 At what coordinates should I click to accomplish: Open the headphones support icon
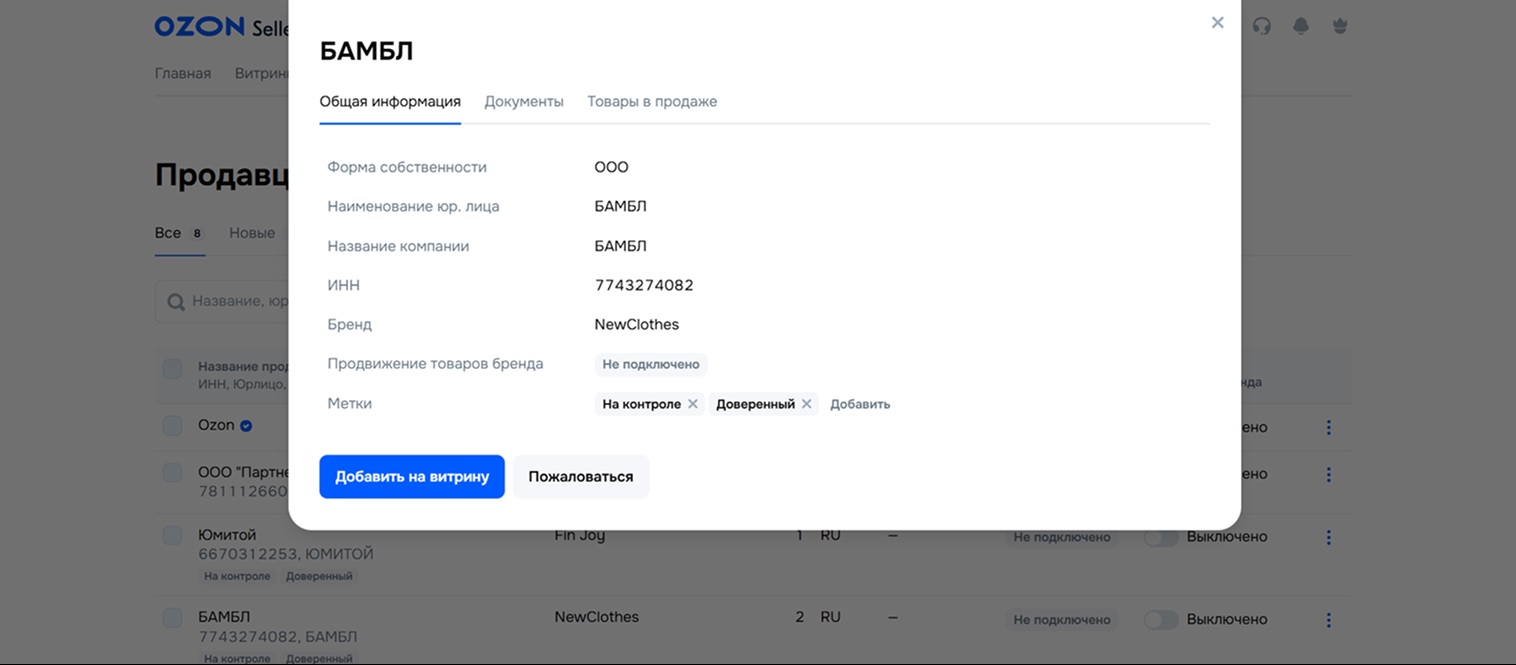pyautogui.click(x=1262, y=26)
